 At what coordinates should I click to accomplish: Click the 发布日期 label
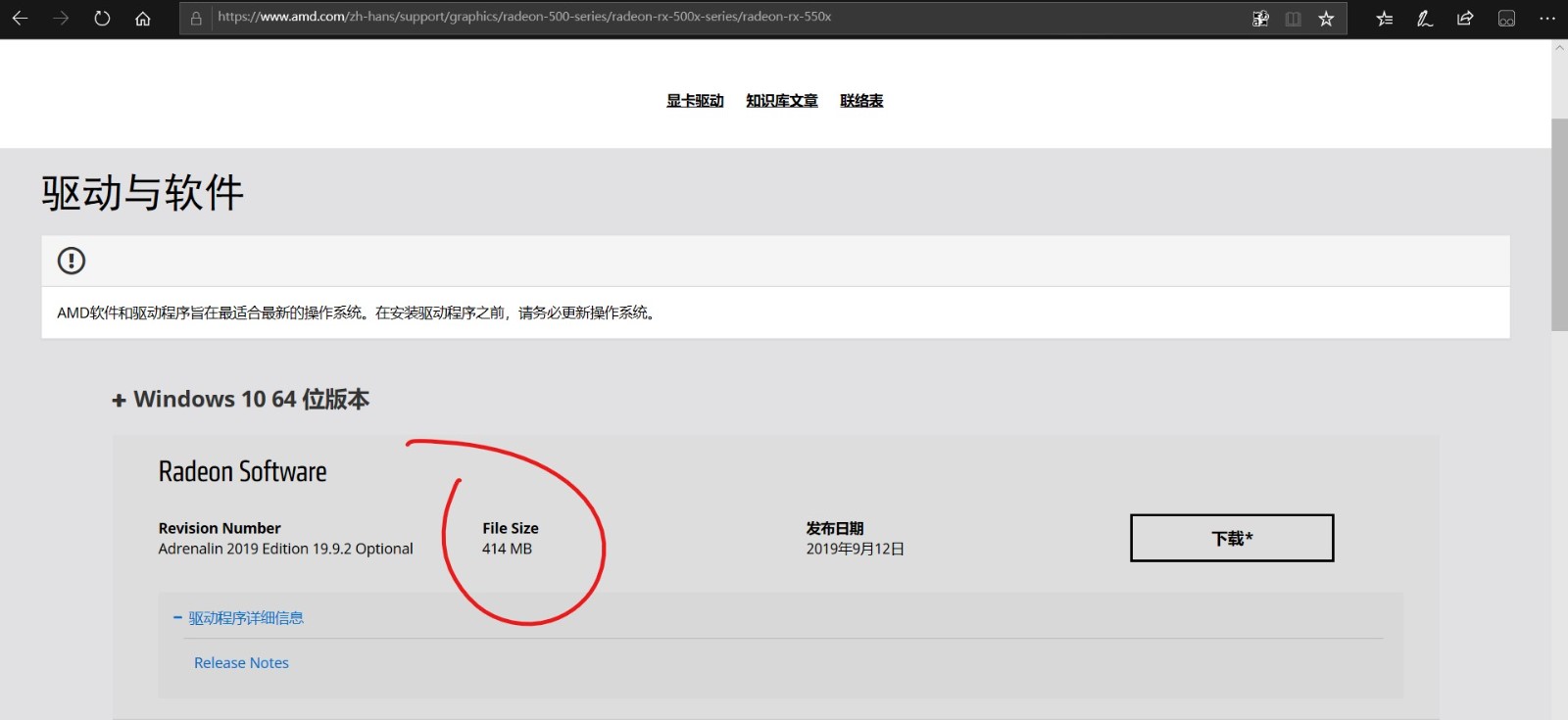pyautogui.click(x=835, y=528)
